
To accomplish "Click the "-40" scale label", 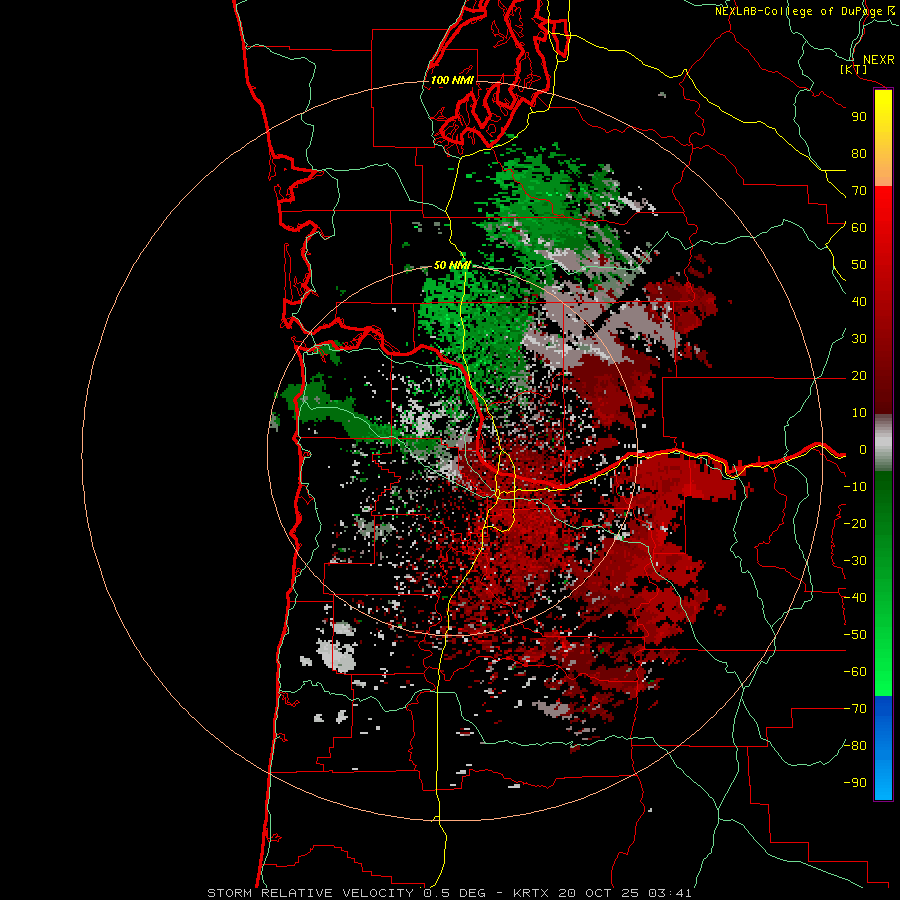I will [x=855, y=598].
